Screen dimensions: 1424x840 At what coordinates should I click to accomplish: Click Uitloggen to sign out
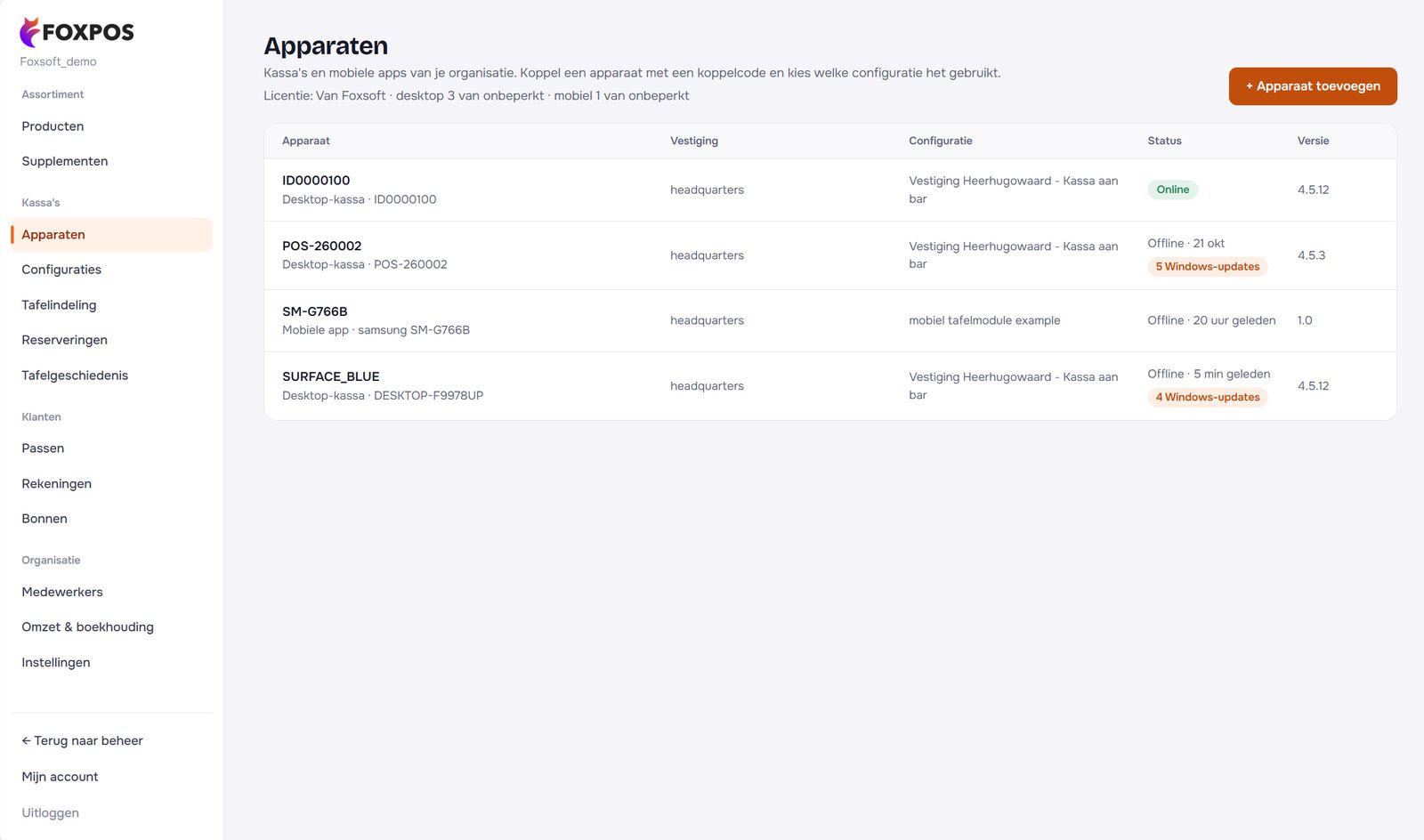50,813
